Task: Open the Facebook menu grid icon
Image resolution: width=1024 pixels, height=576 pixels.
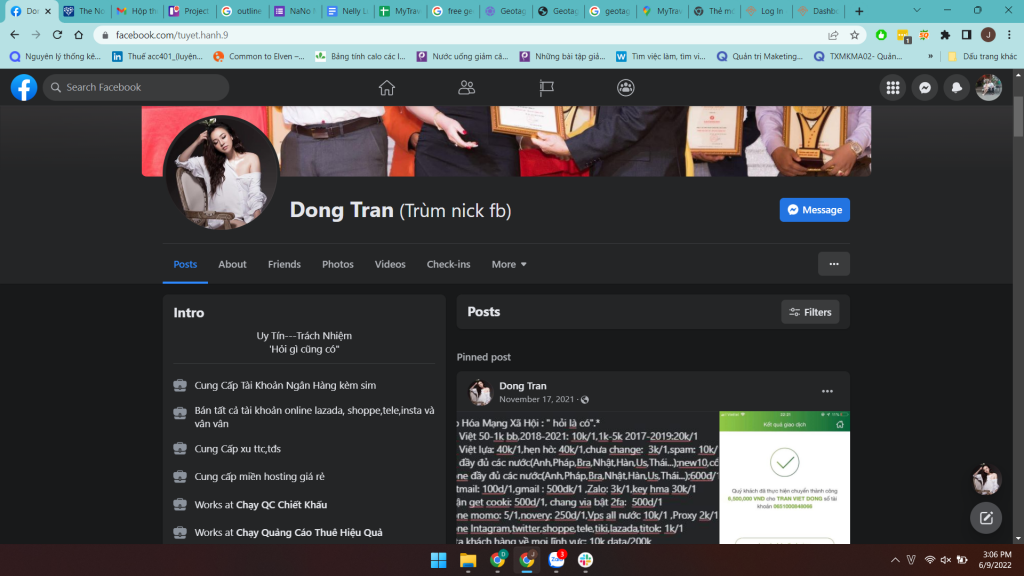Action: pyautogui.click(x=893, y=88)
